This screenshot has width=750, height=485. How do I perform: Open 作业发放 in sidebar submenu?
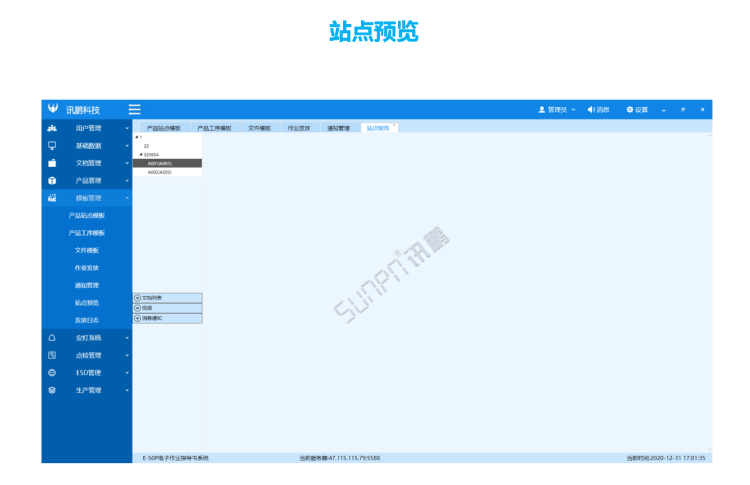[x=87, y=268]
